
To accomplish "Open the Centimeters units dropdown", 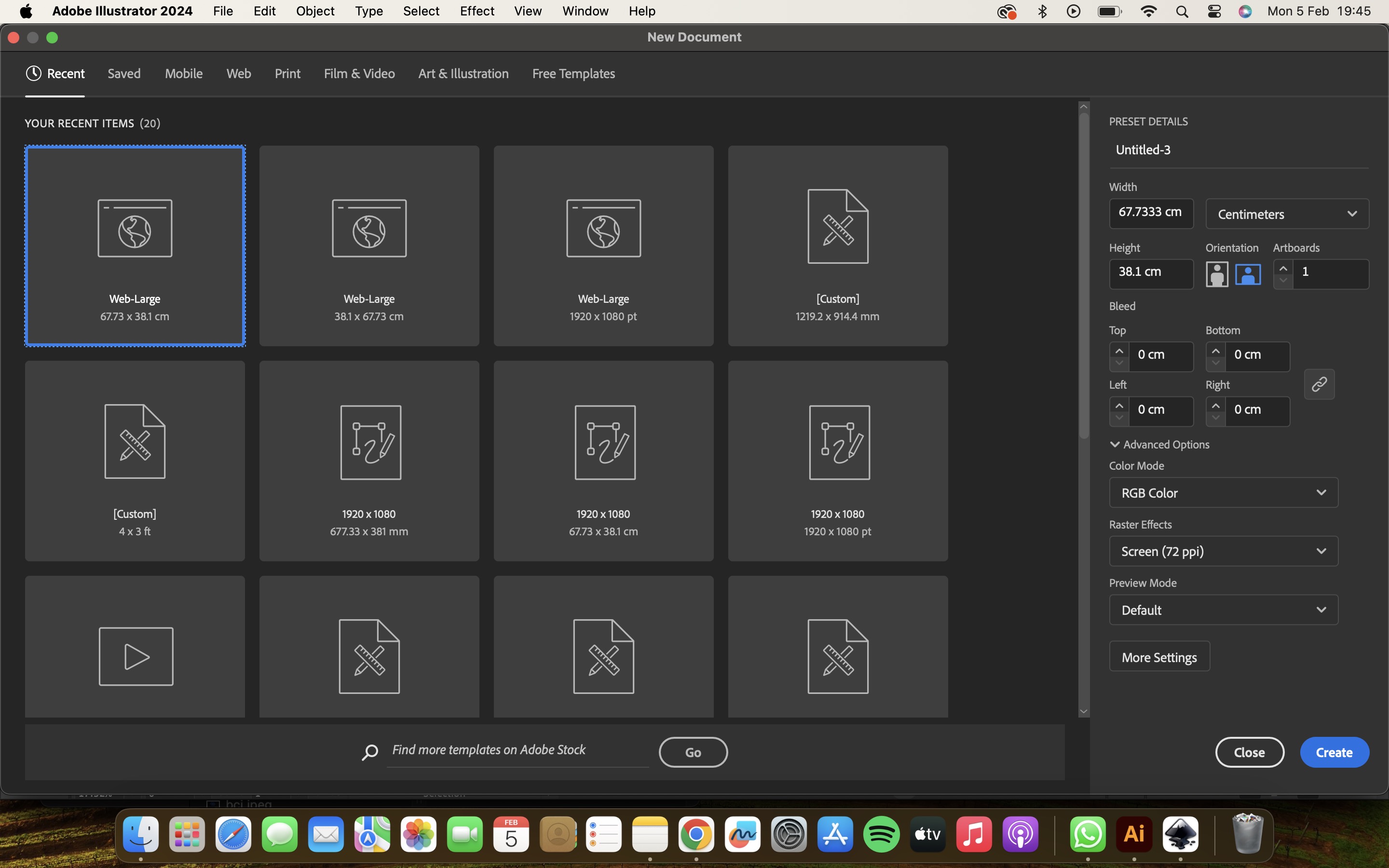I will pyautogui.click(x=1287, y=214).
